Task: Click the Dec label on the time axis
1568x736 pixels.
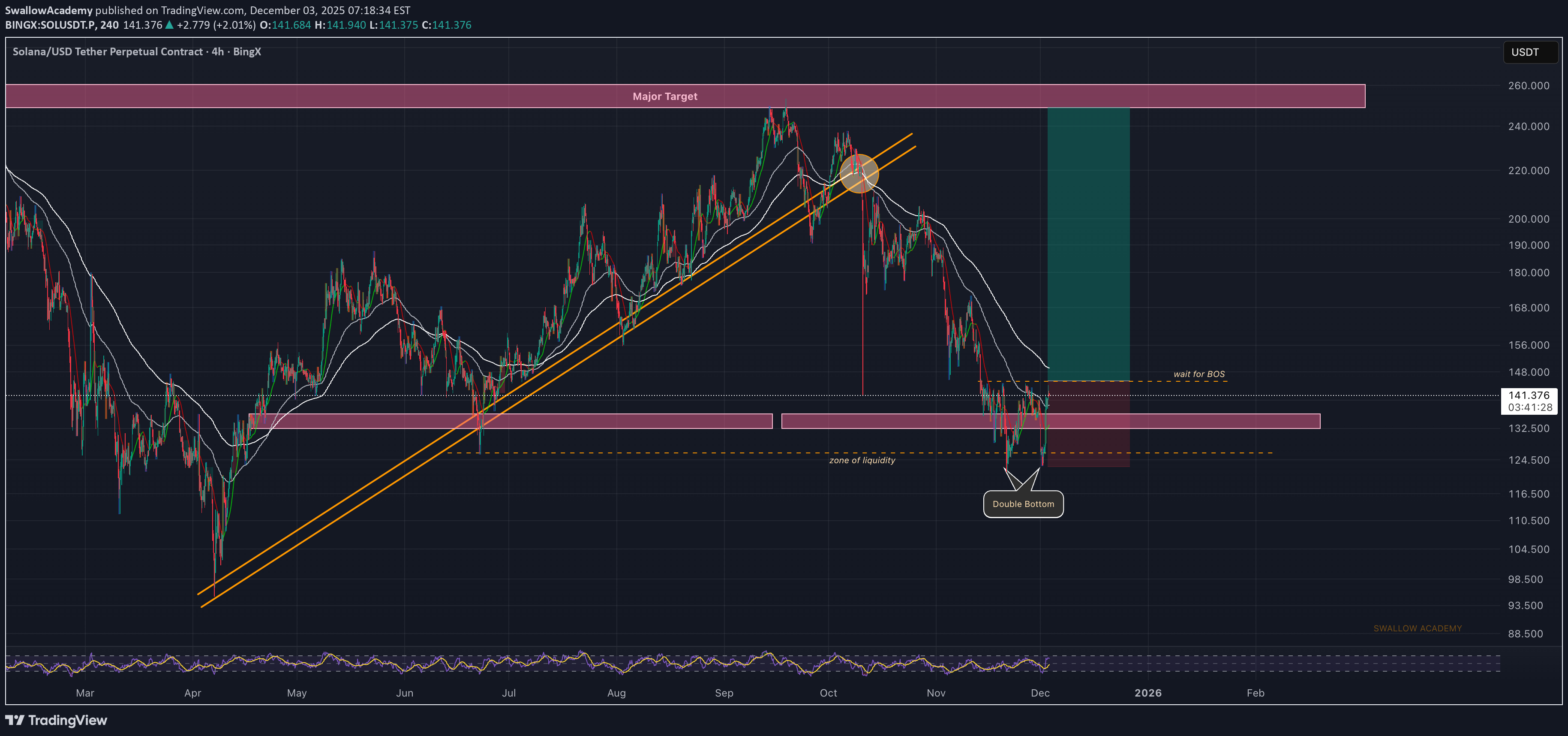Action: click(x=1040, y=693)
